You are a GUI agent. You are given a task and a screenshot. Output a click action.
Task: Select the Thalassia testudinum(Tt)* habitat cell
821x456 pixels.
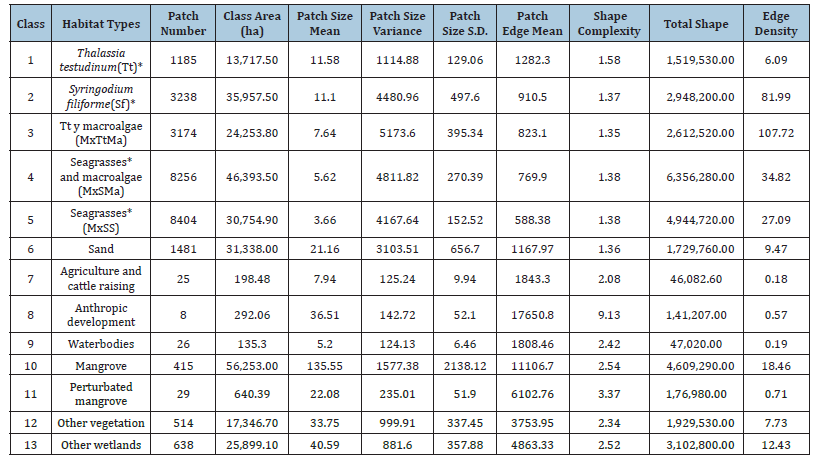(x=100, y=61)
